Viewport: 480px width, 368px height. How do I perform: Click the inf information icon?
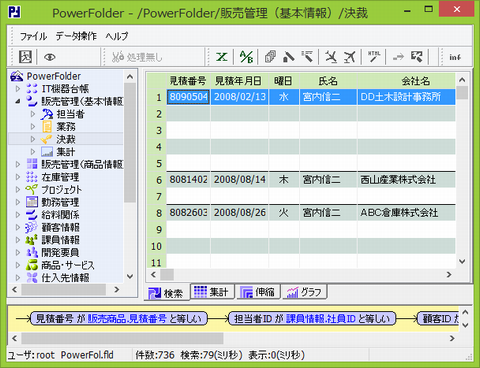tap(455, 57)
